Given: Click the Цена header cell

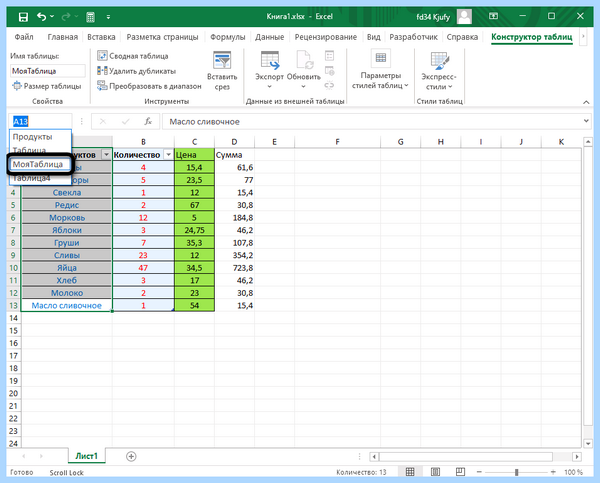Looking at the screenshot, I should click(194, 155).
